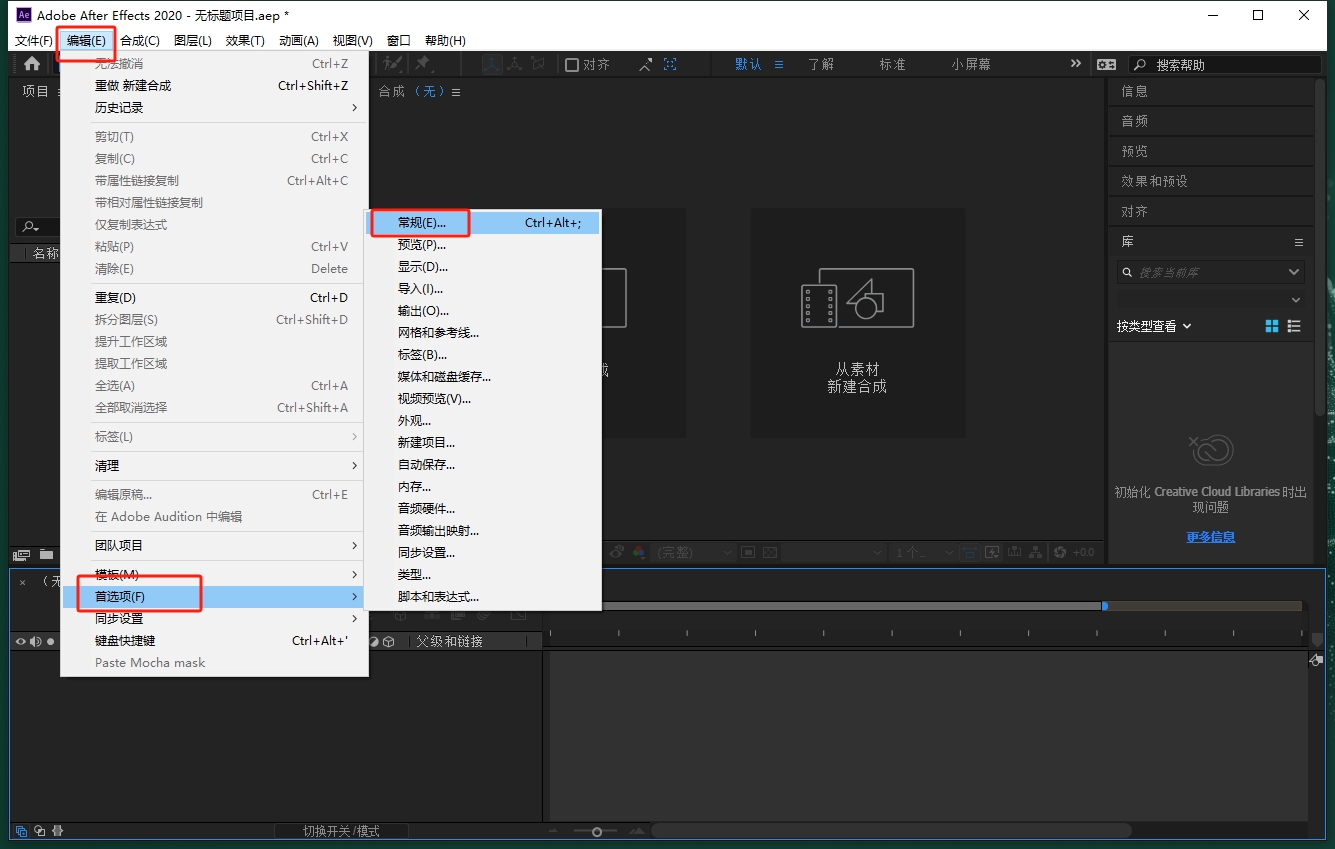Open the 合成(C) menu
This screenshot has height=849, width=1335.
click(139, 41)
